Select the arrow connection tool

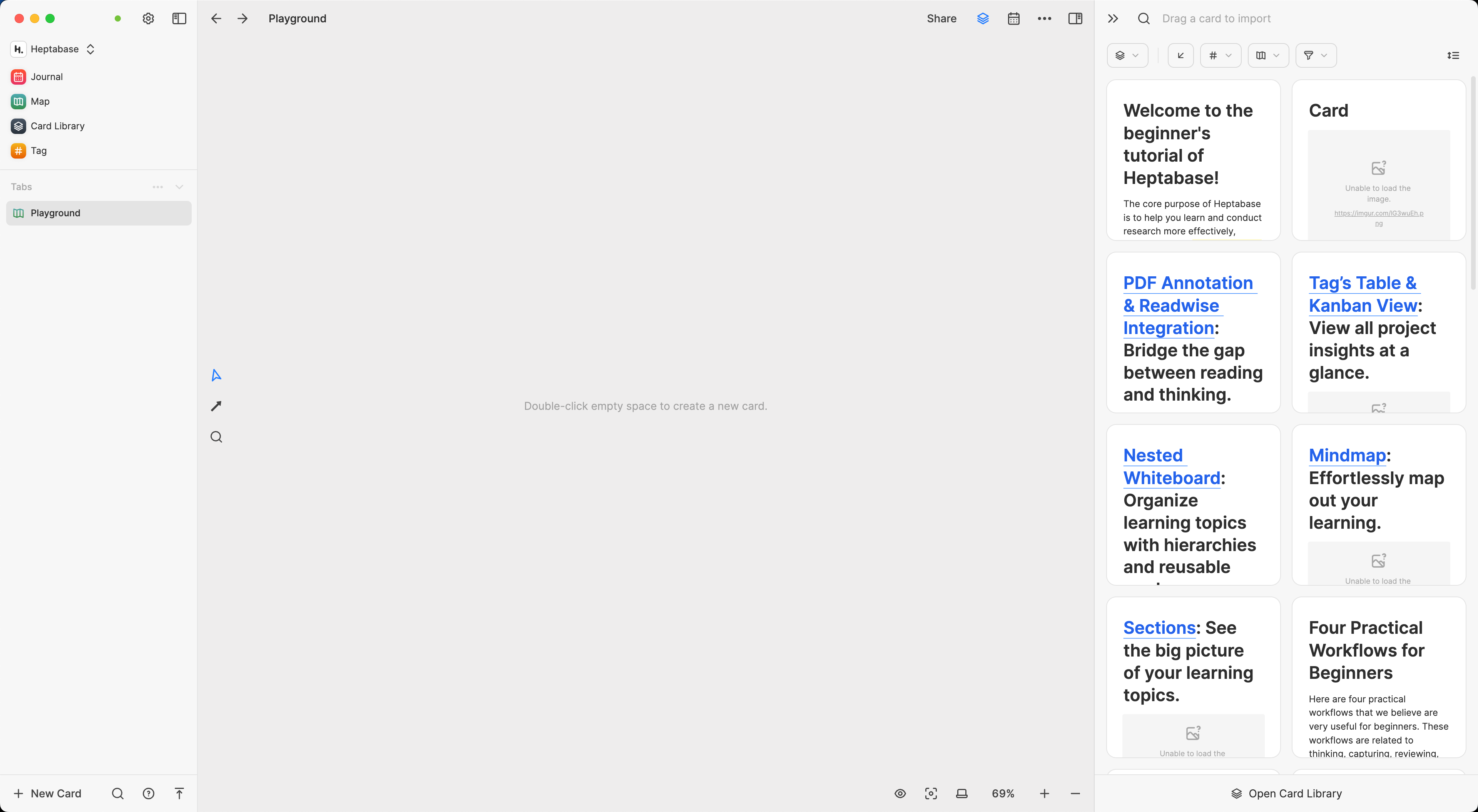coord(216,406)
